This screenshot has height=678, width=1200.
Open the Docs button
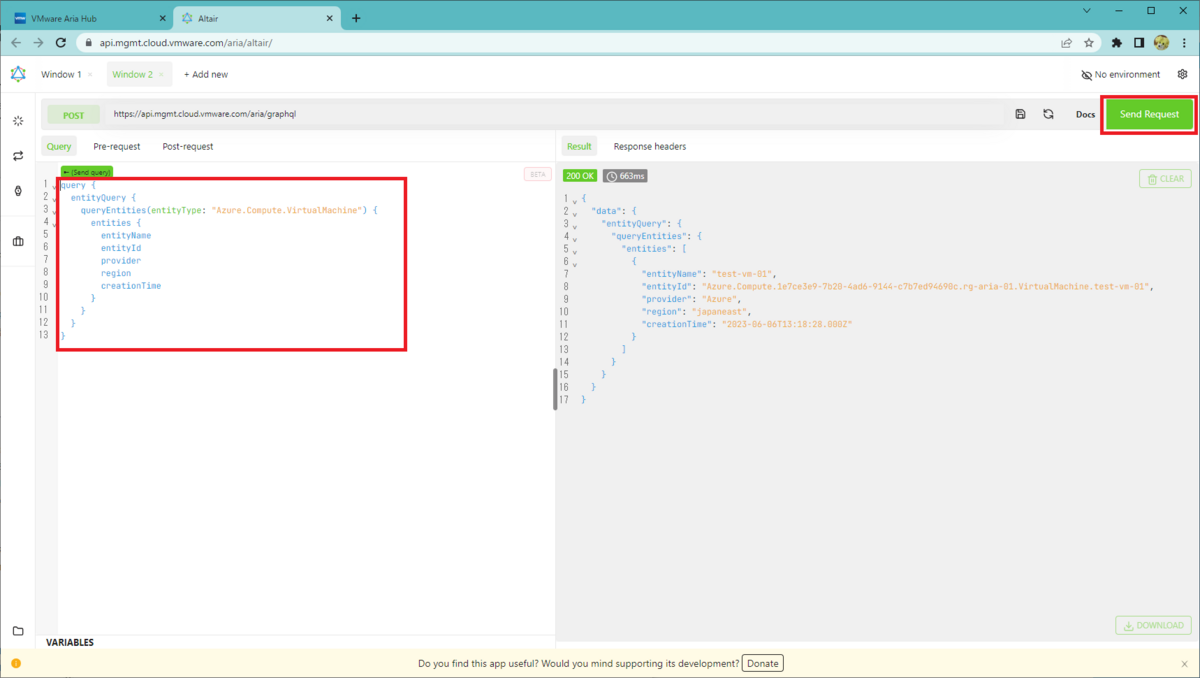coord(1085,115)
